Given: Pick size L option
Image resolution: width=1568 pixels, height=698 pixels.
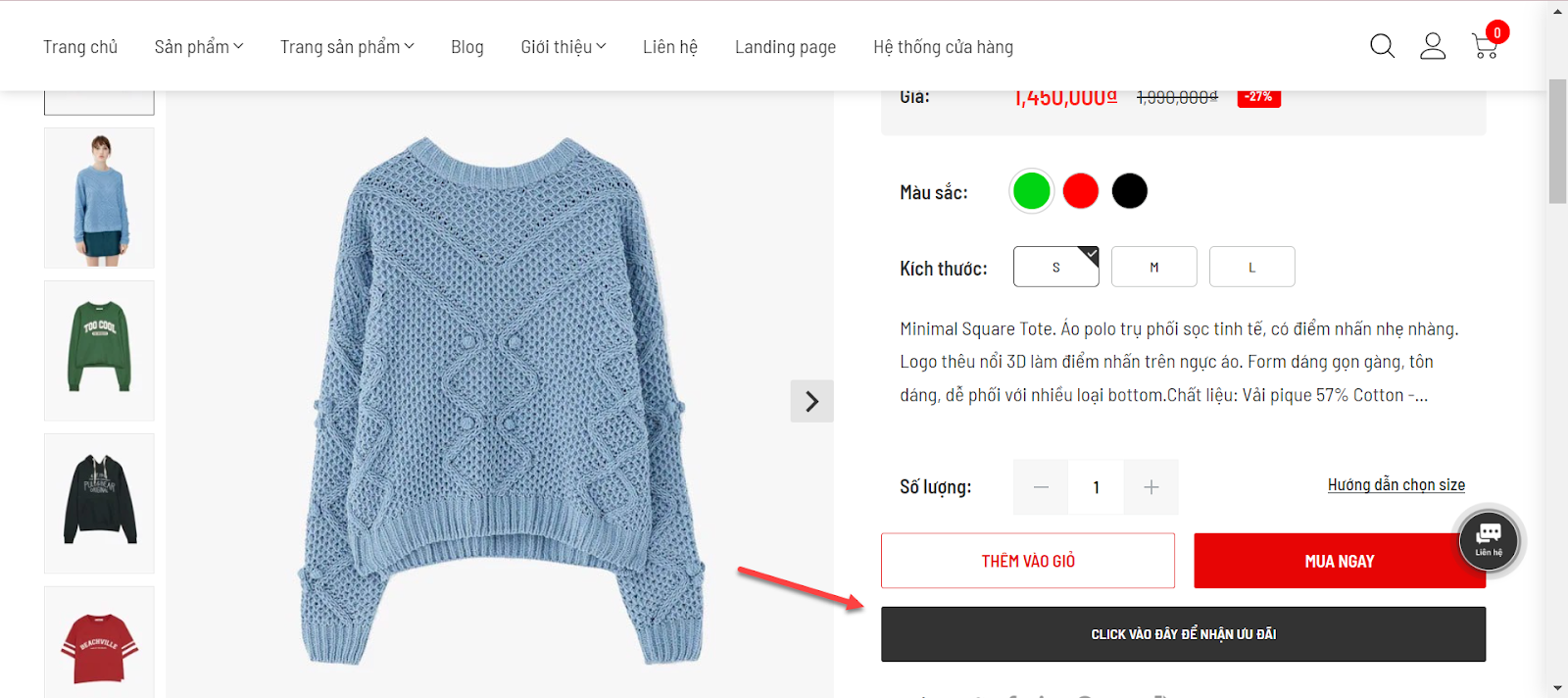Looking at the screenshot, I should coord(1251,267).
